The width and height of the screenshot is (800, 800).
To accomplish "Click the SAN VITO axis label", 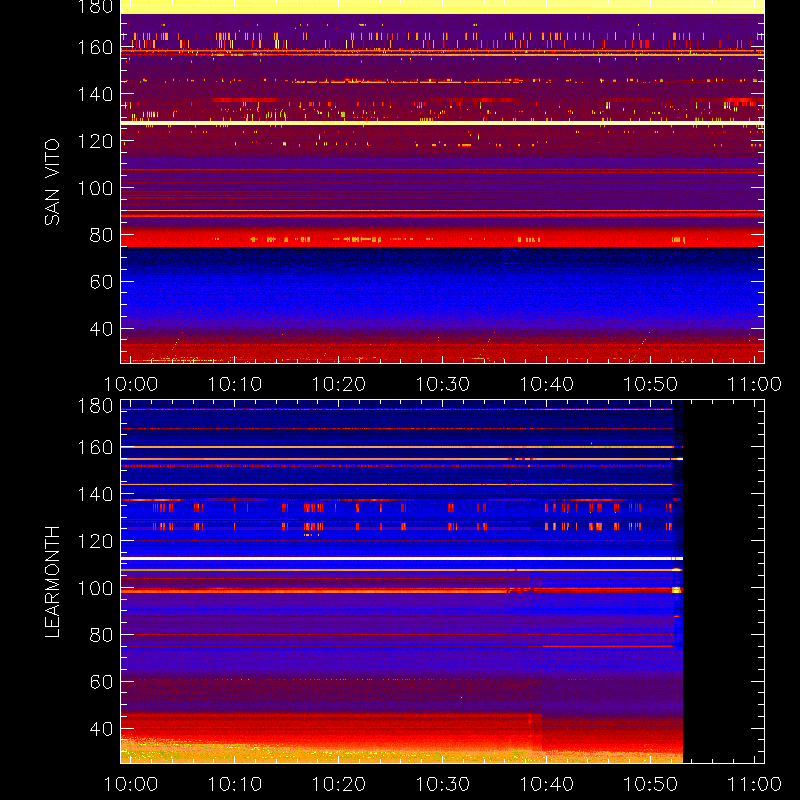I will tap(52, 182).
